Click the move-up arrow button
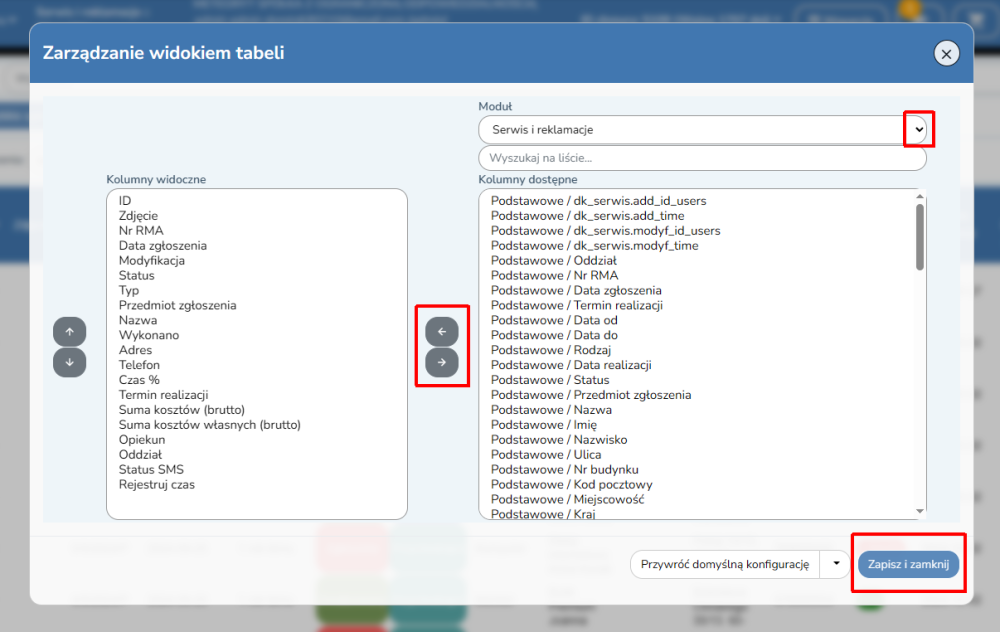Image resolution: width=1000 pixels, height=632 pixels. point(69,331)
